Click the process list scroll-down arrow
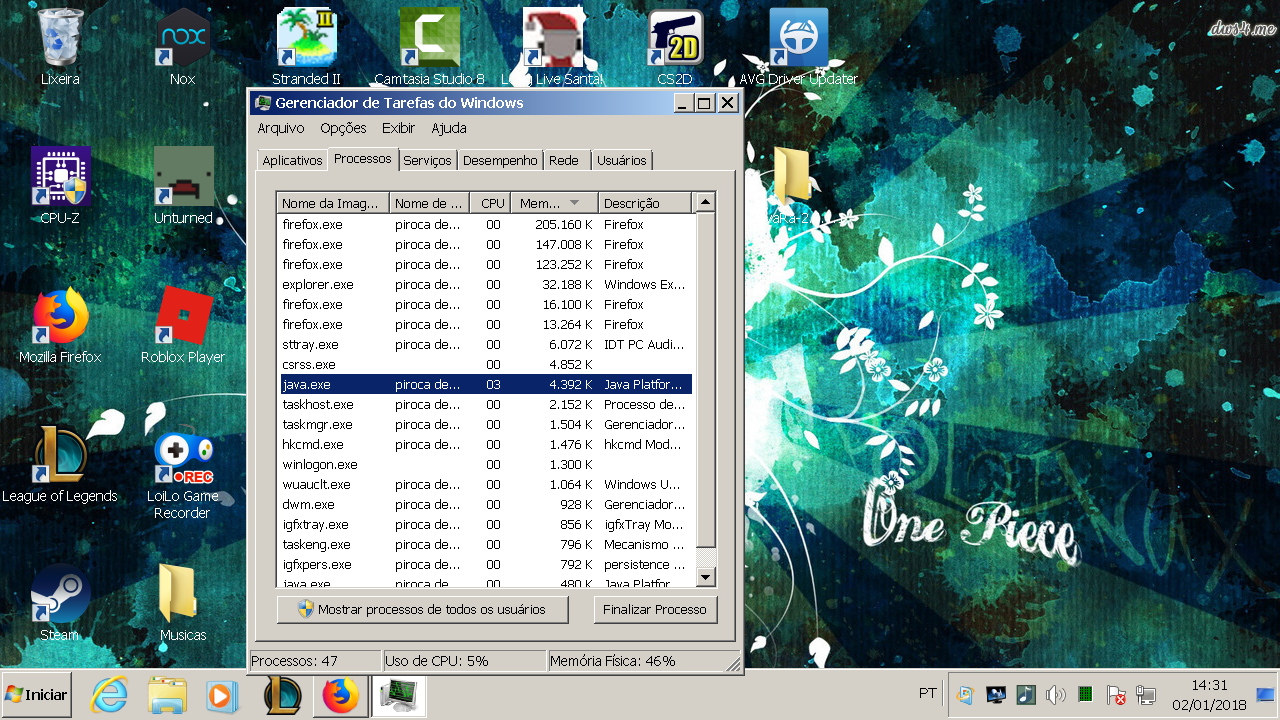 706,577
